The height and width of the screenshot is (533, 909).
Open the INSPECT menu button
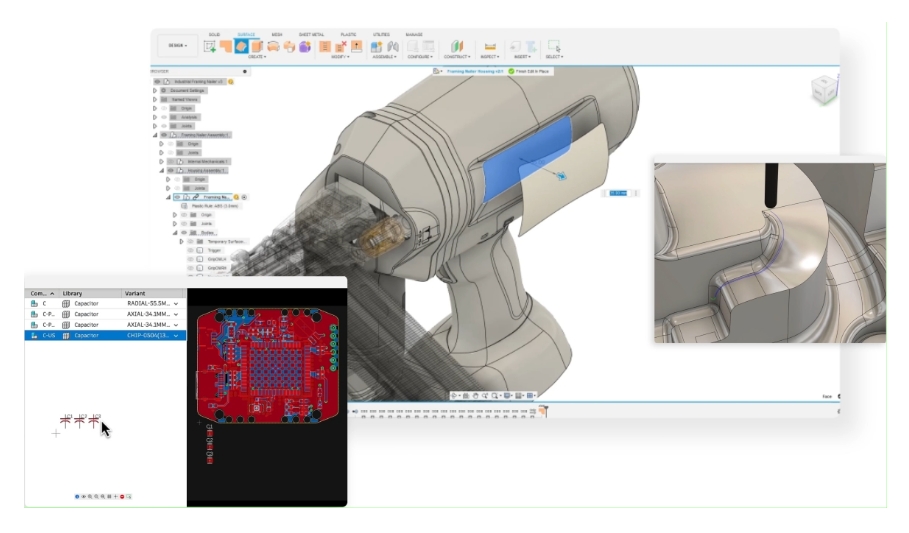click(x=490, y=57)
